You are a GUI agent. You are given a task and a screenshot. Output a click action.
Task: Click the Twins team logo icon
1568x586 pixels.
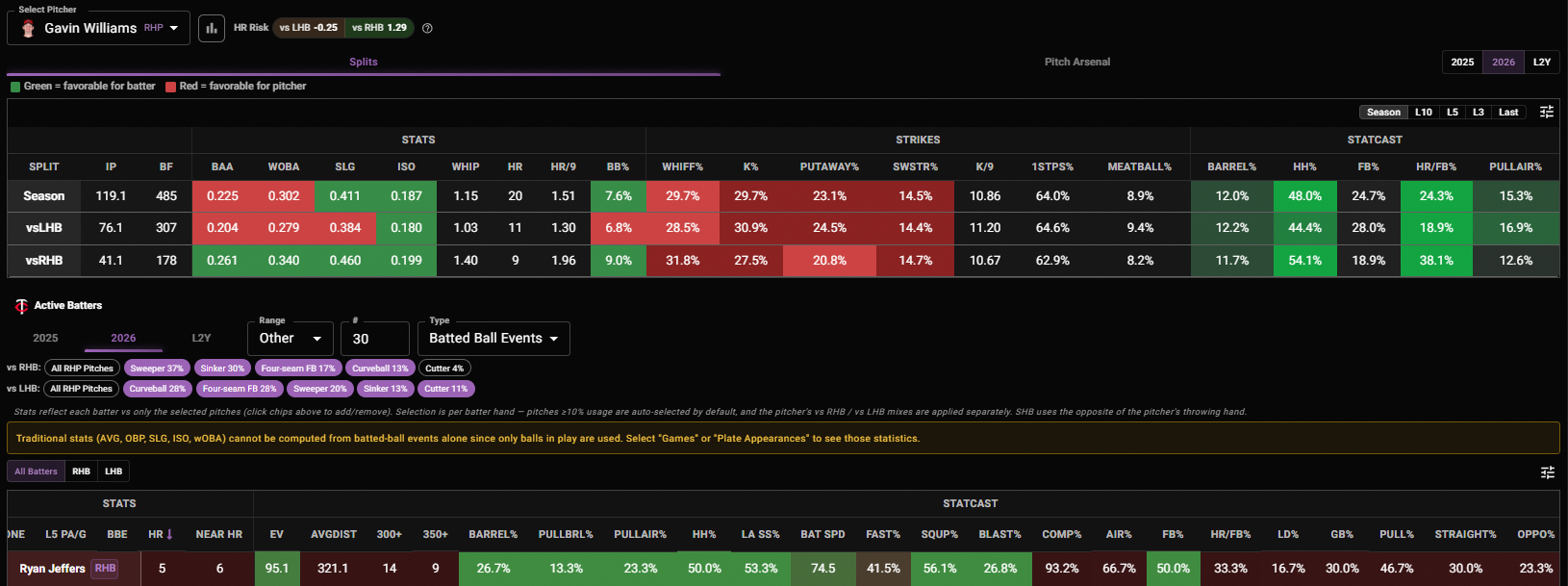21,306
